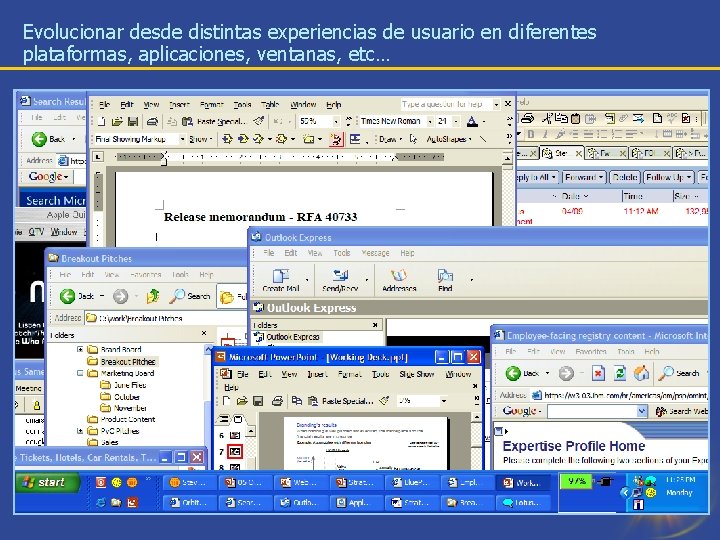
Task: Click the Outlook taskbar button
Action: click(x=300, y=503)
